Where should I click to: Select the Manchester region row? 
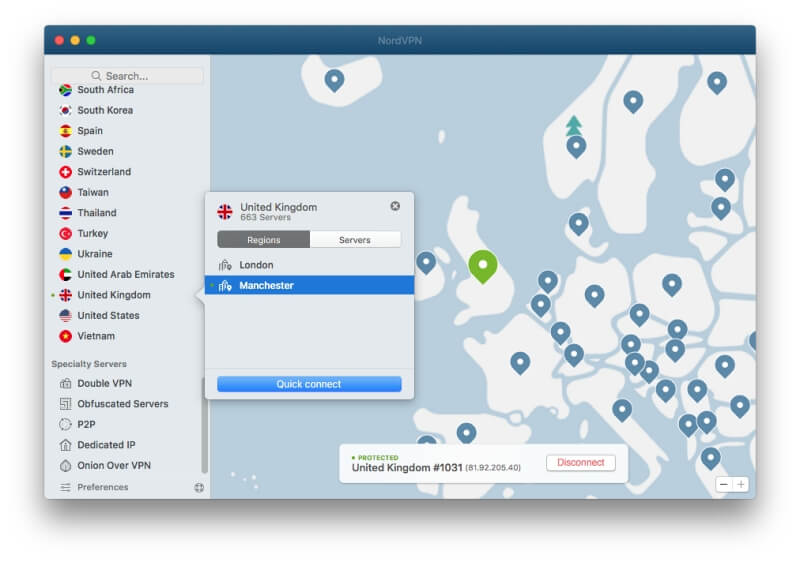click(309, 286)
